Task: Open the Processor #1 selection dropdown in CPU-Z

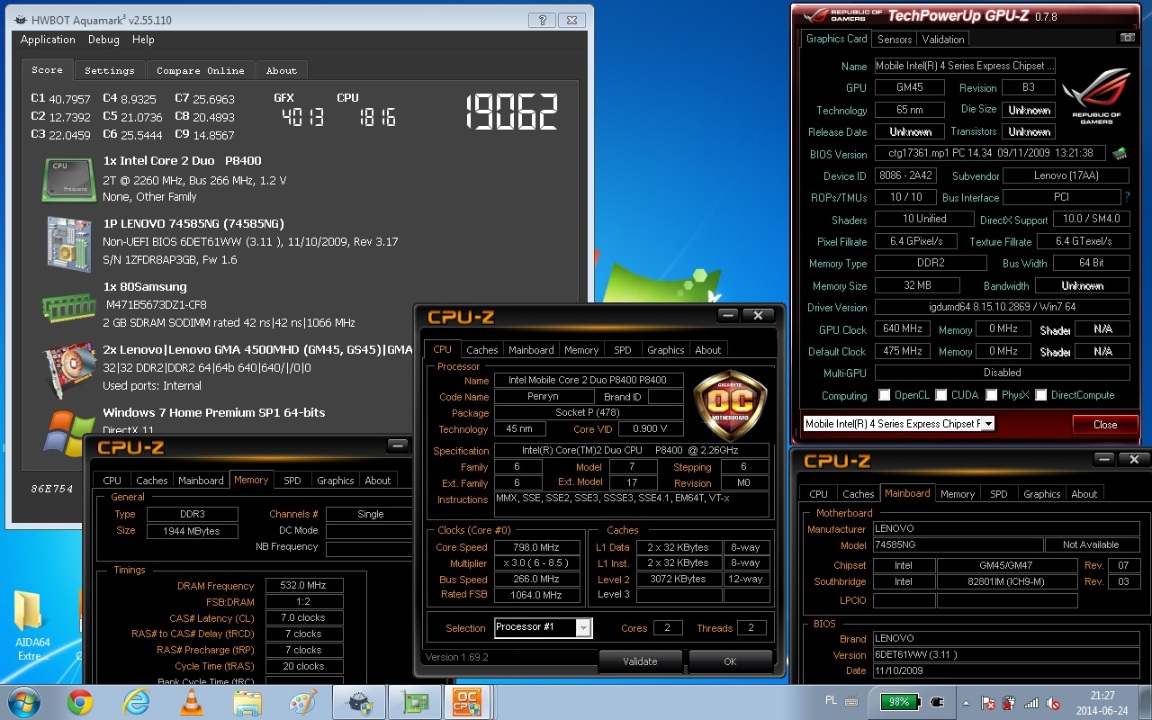Action: pos(583,627)
